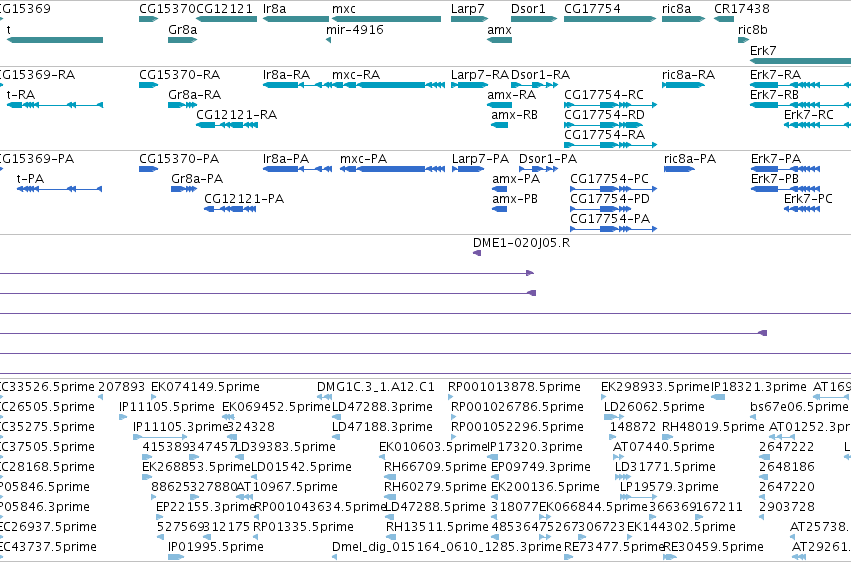The height and width of the screenshot is (562, 851).
Task: Click the IP11105.5prime EST label
Action: click(x=167, y=407)
